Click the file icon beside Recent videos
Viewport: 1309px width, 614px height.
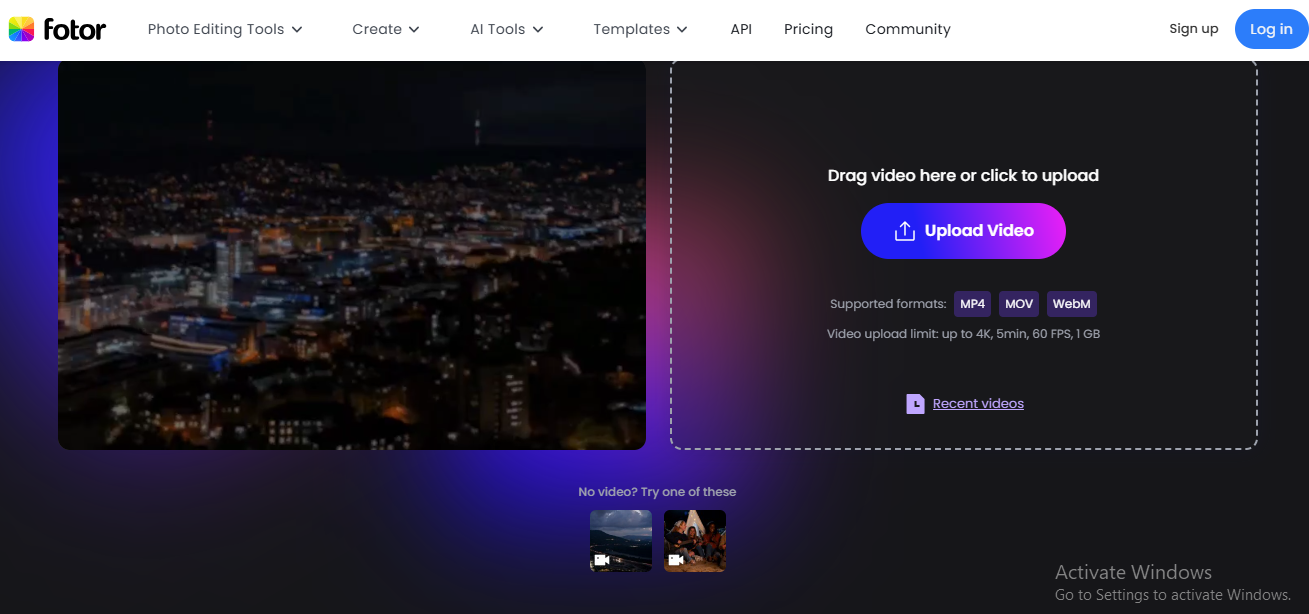click(x=915, y=404)
